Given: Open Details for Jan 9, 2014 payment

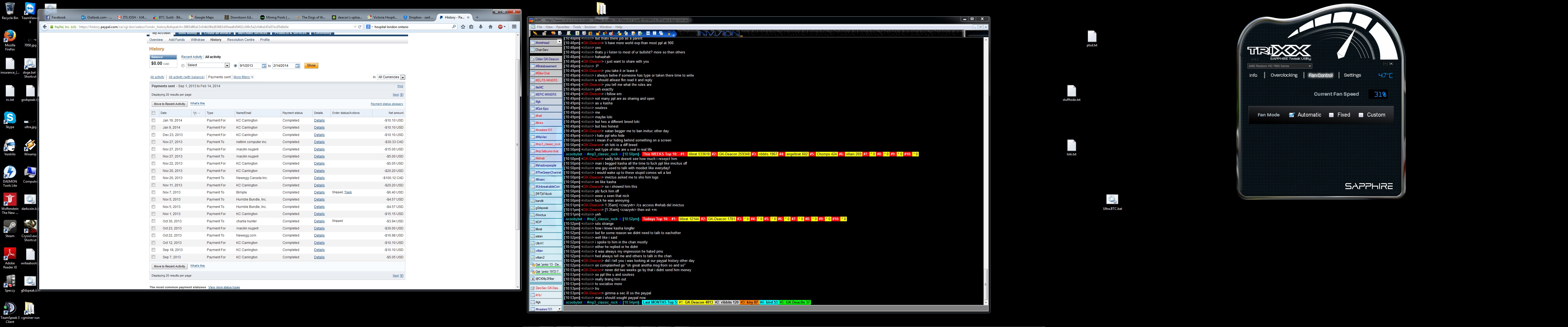Looking at the screenshot, I should [319, 128].
